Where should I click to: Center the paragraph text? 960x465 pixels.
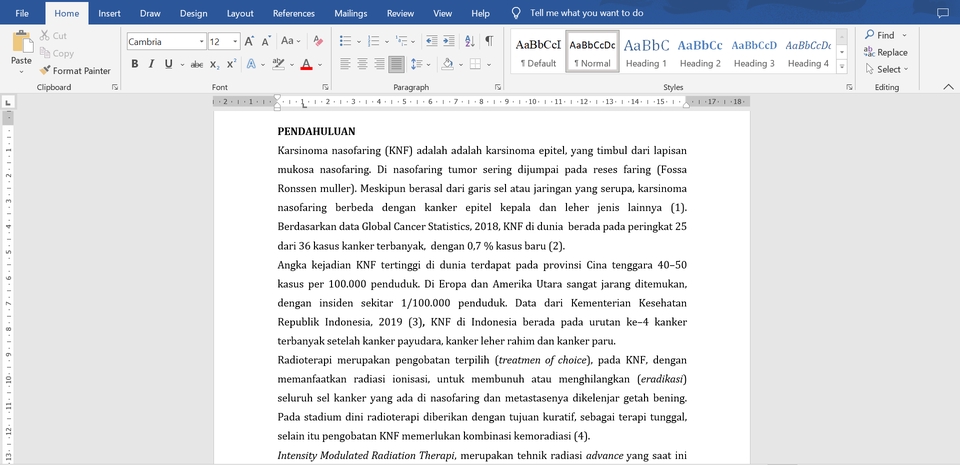[x=362, y=64]
